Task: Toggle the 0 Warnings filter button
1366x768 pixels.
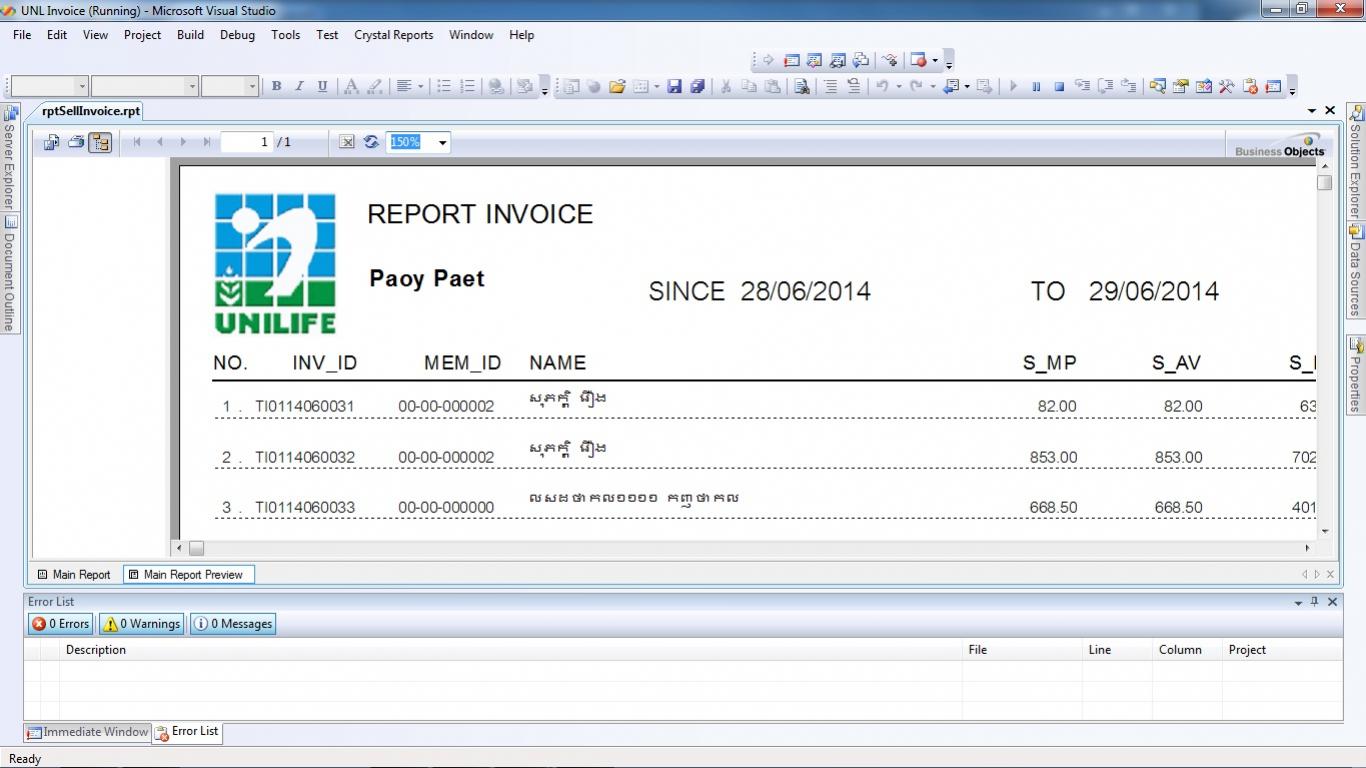Action: [141, 623]
